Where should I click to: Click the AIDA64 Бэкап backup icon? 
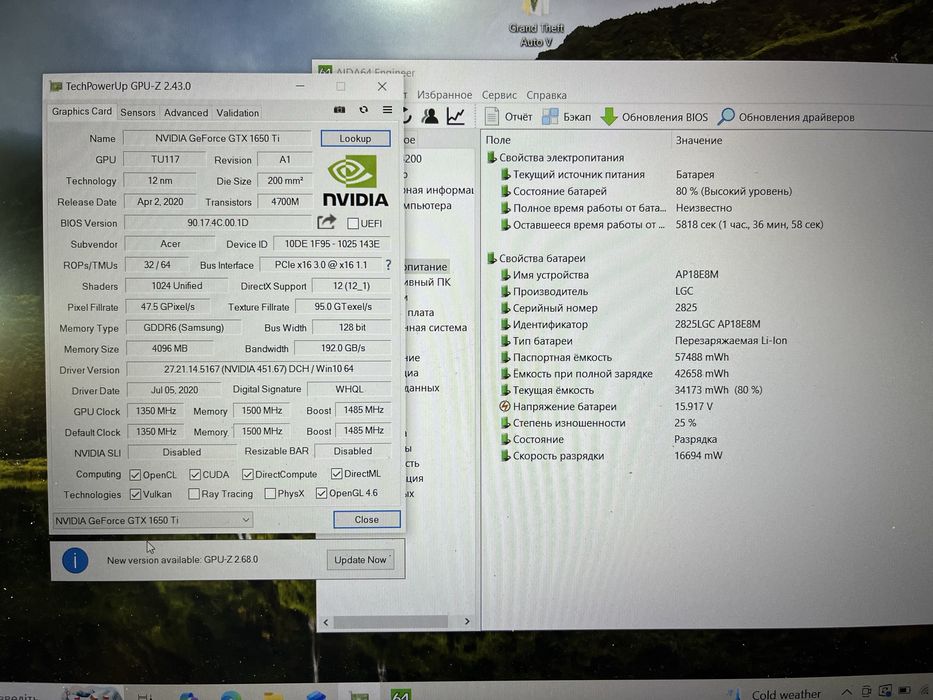click(x=550, y=117)
